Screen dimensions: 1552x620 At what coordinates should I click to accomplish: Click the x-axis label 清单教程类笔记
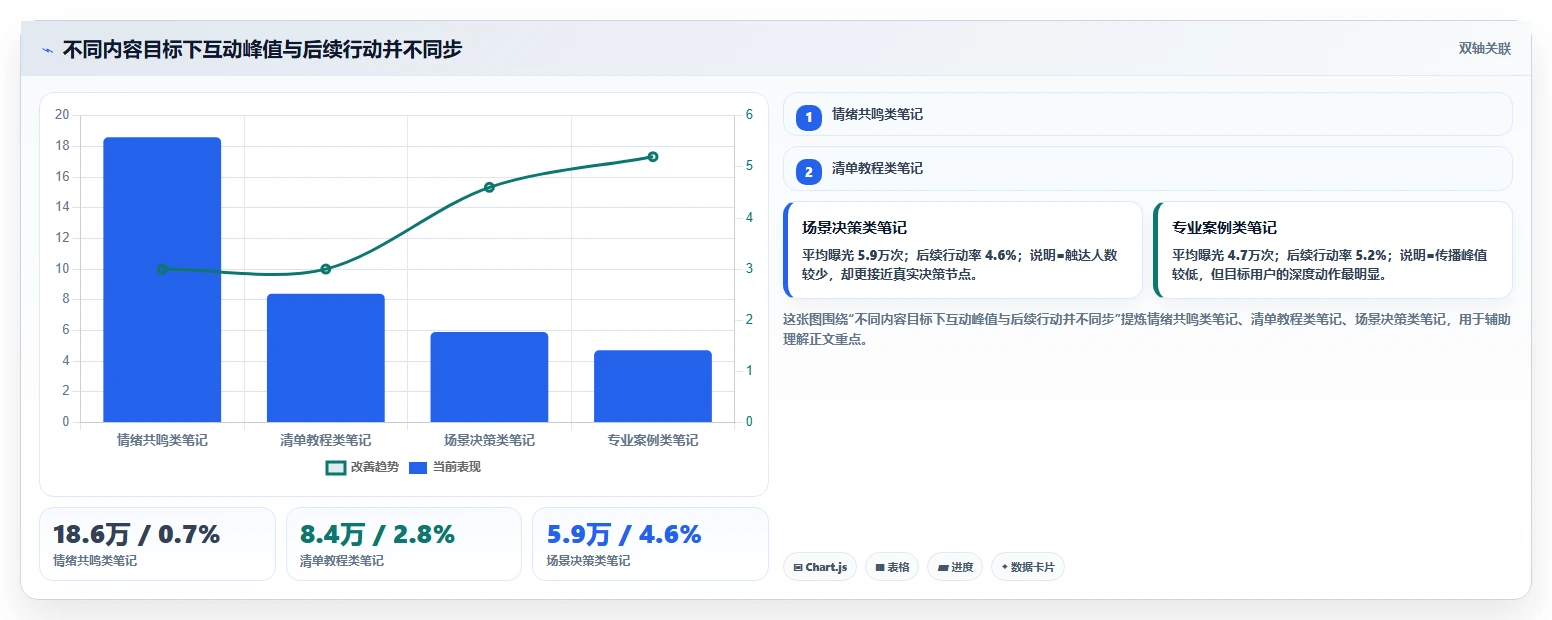pos(326,440)
